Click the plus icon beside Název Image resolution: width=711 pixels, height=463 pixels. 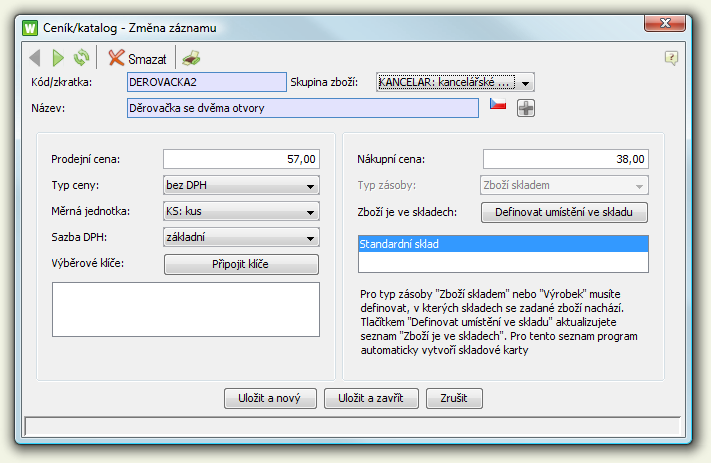coord(526,107)
